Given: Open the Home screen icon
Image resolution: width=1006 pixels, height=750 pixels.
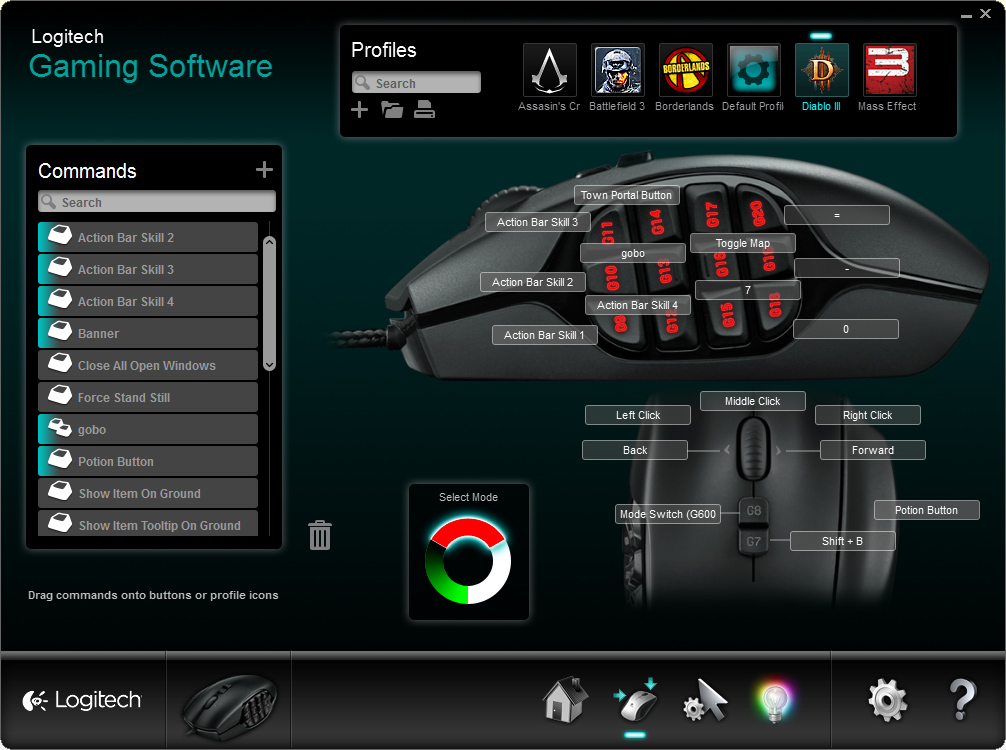Looking at the screenshot, I should (x=565, y=700).
